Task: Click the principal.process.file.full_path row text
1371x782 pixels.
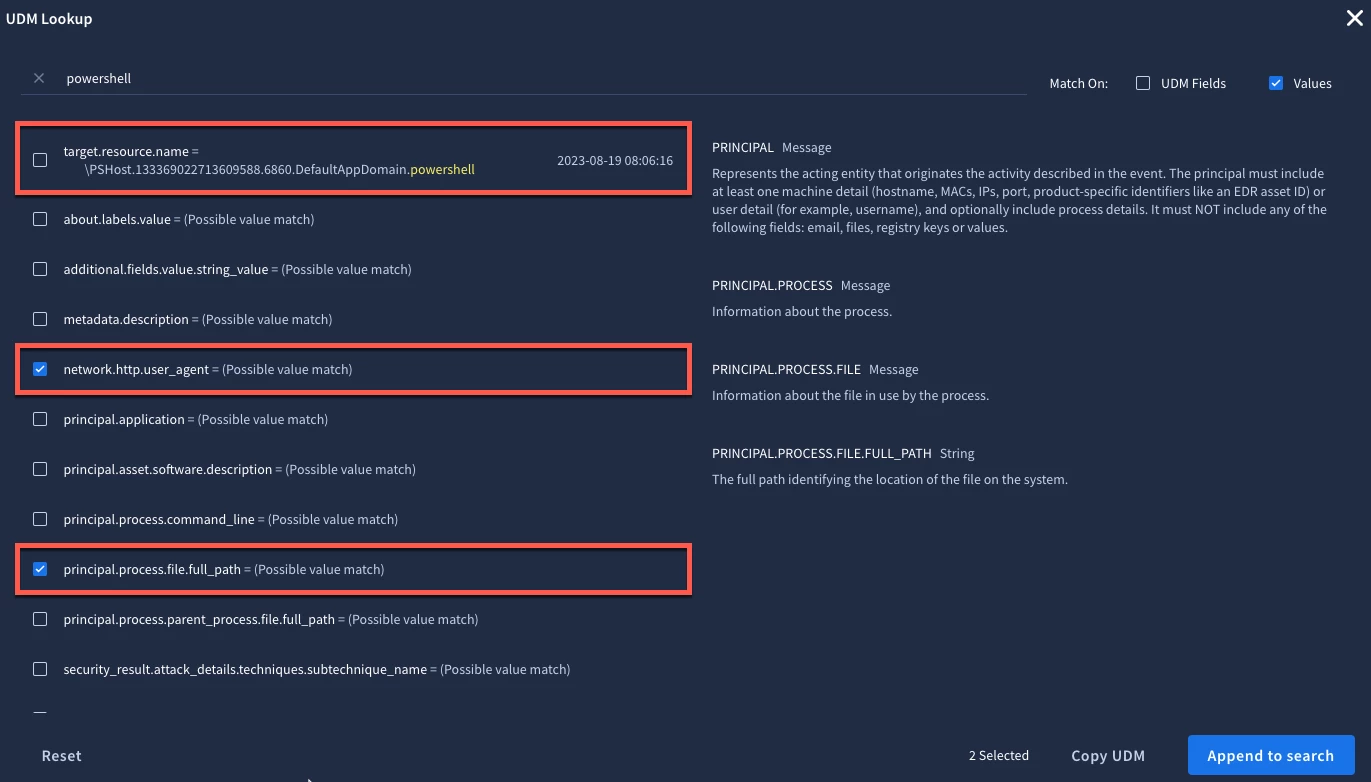Action: 224,569
